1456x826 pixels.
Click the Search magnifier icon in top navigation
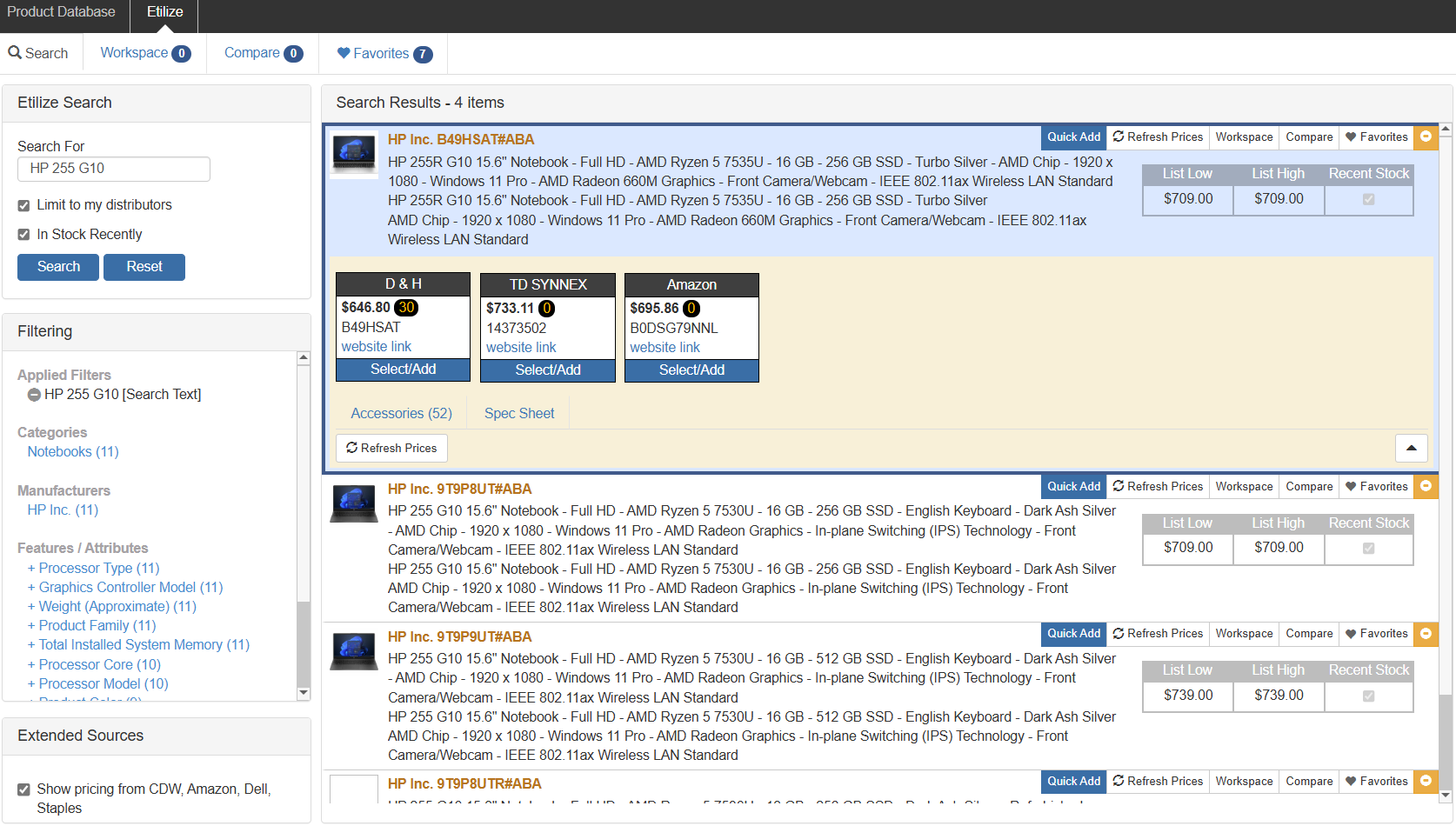tap(15, 53)
